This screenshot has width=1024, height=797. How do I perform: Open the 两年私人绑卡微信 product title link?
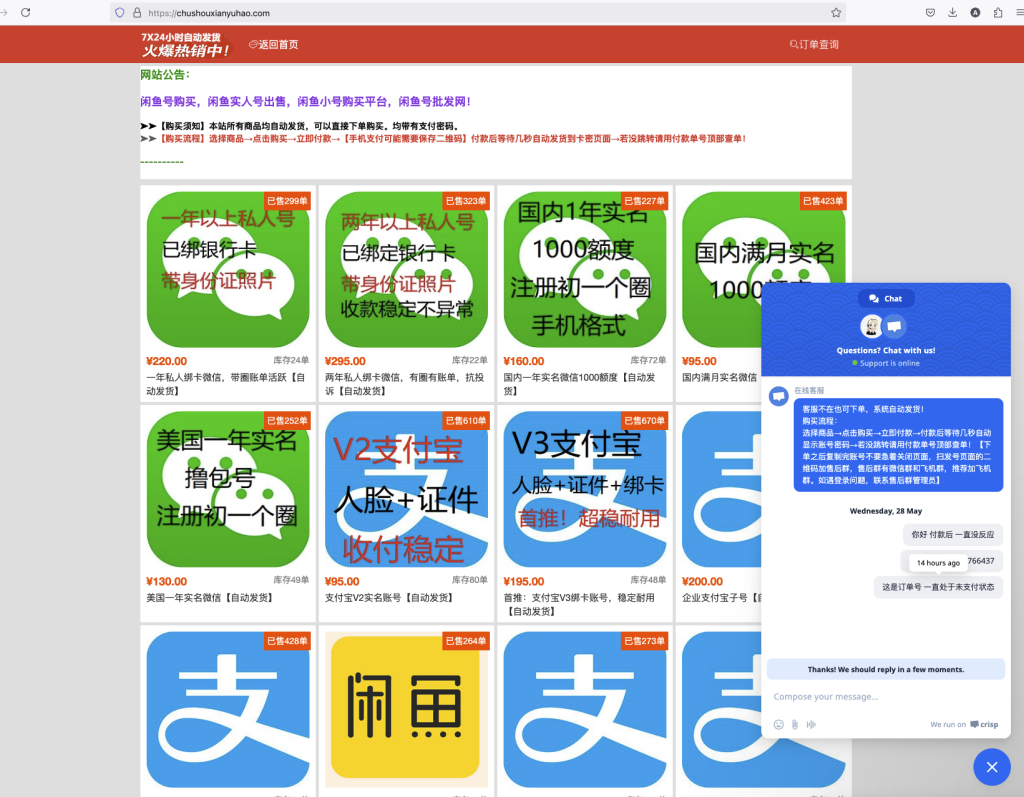pos(404,384)
